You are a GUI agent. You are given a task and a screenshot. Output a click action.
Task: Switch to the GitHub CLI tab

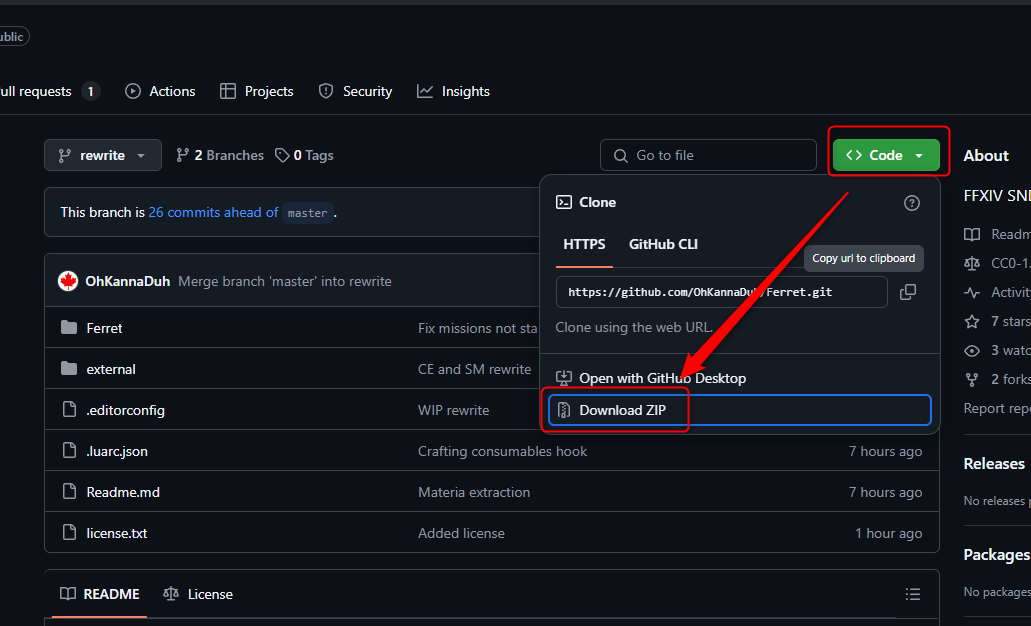[663, 244]
